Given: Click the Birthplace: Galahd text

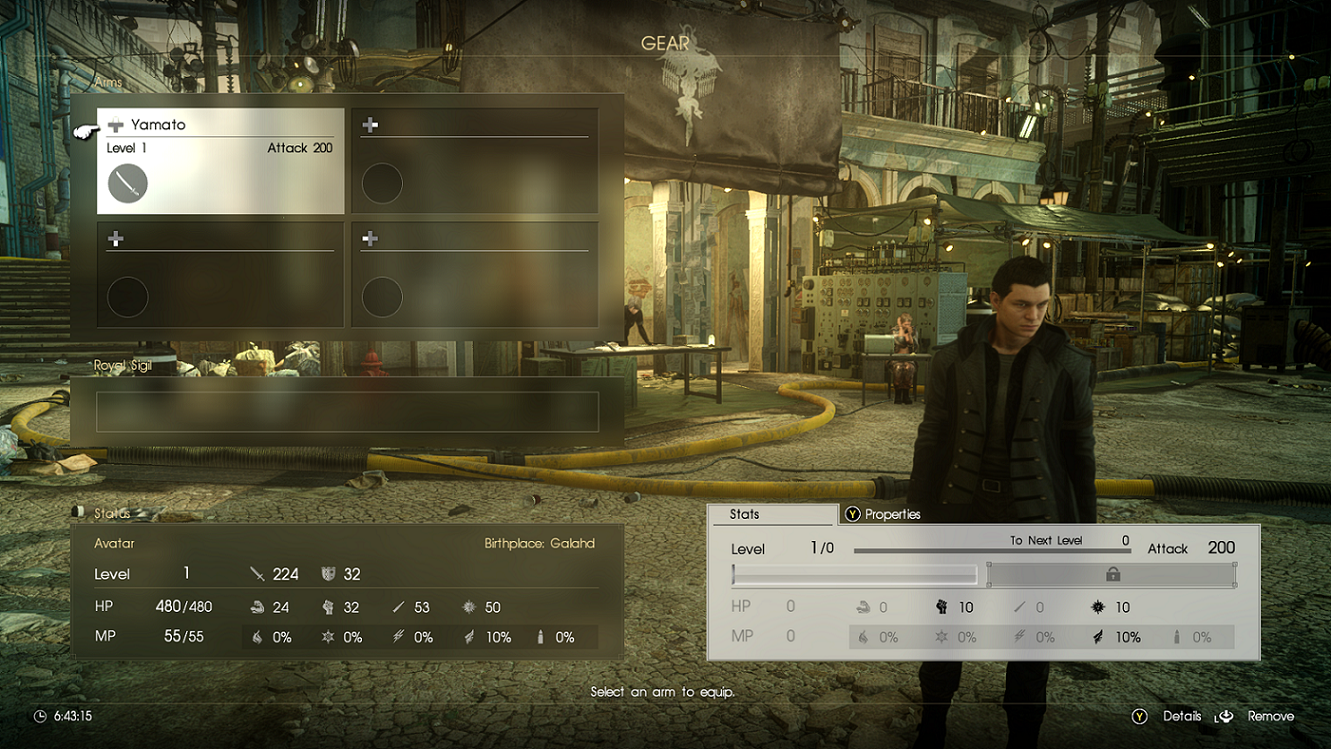Looking at the screenshot, I should pos(540,543).
